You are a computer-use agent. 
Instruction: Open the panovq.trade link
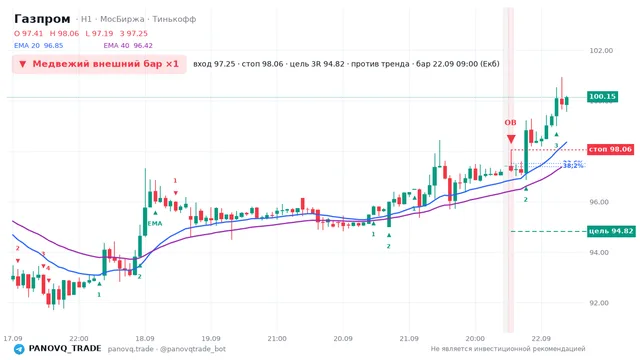(x=131, y=349)
